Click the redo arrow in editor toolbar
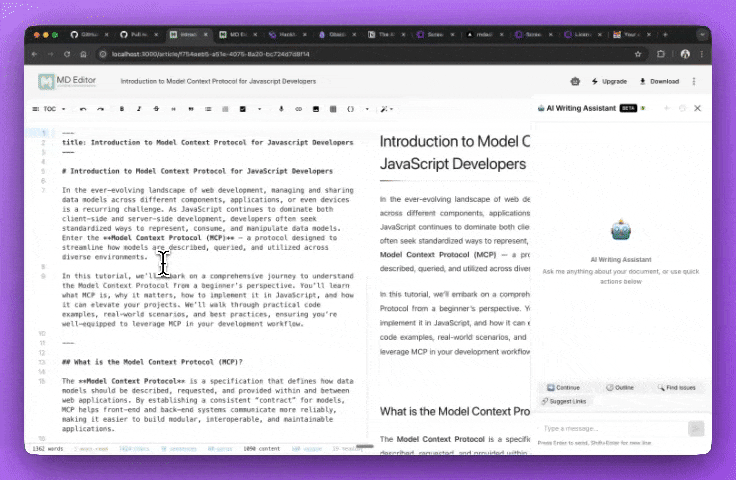Image resolution: width=736 pixels, height=480 pixels. click(100, 108)
